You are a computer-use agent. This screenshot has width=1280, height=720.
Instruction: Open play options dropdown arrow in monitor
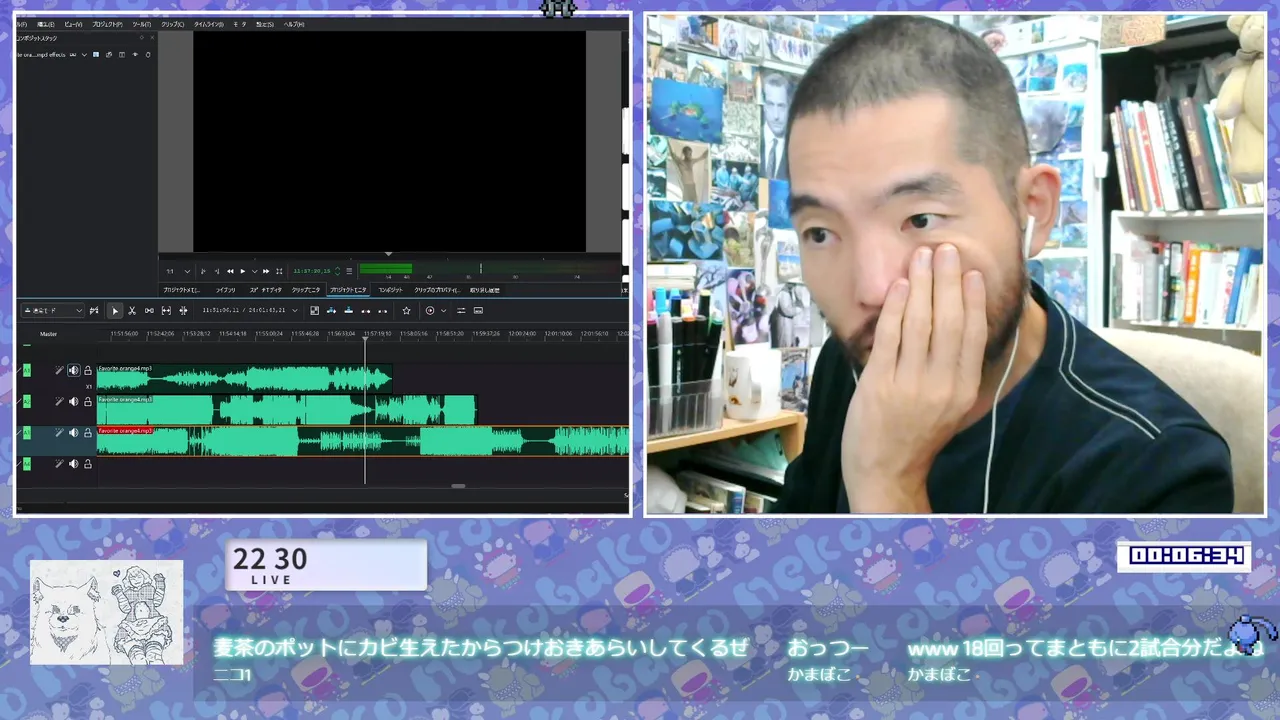(255, 271)
